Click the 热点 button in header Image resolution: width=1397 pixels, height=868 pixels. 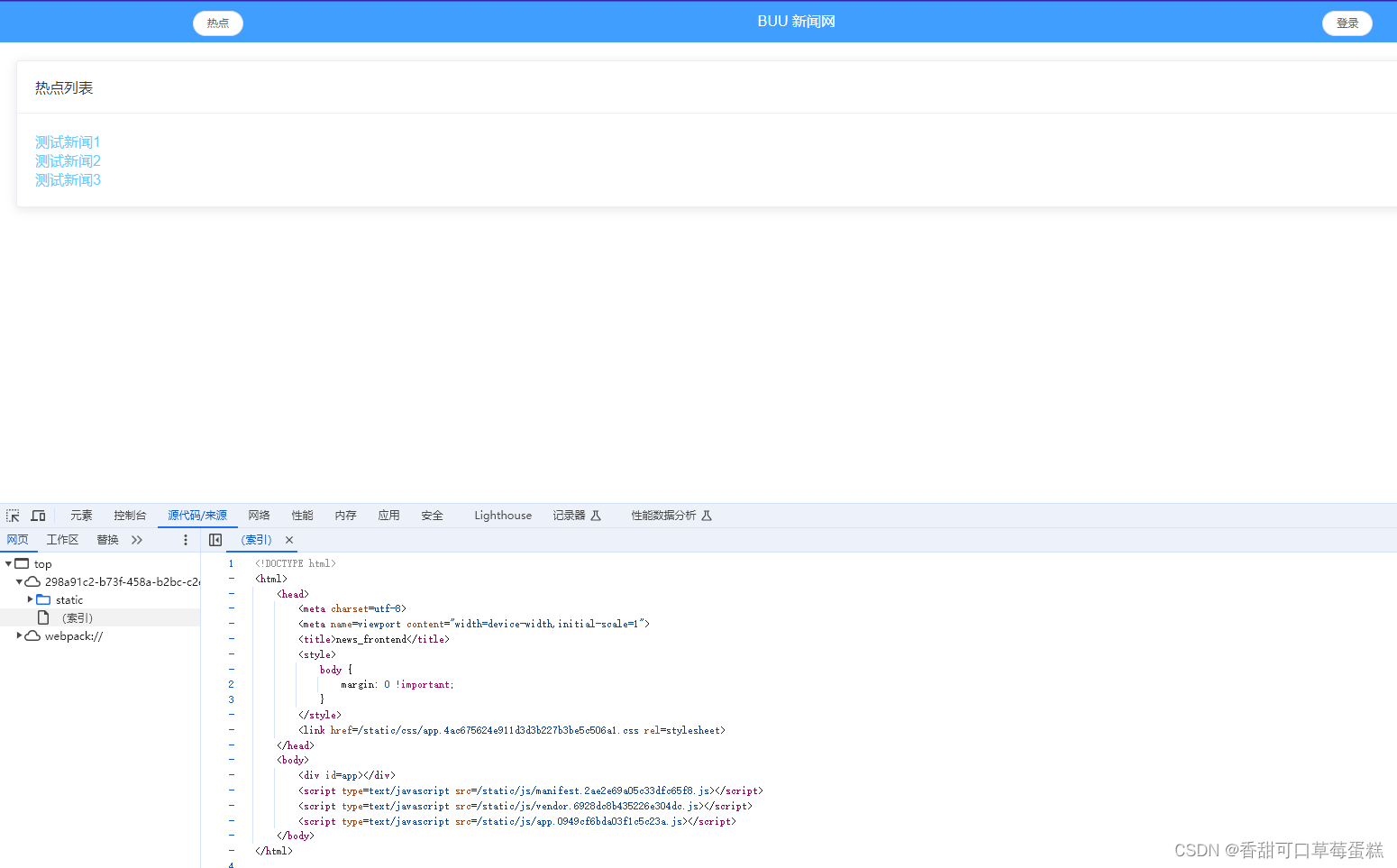click(218, 23)
